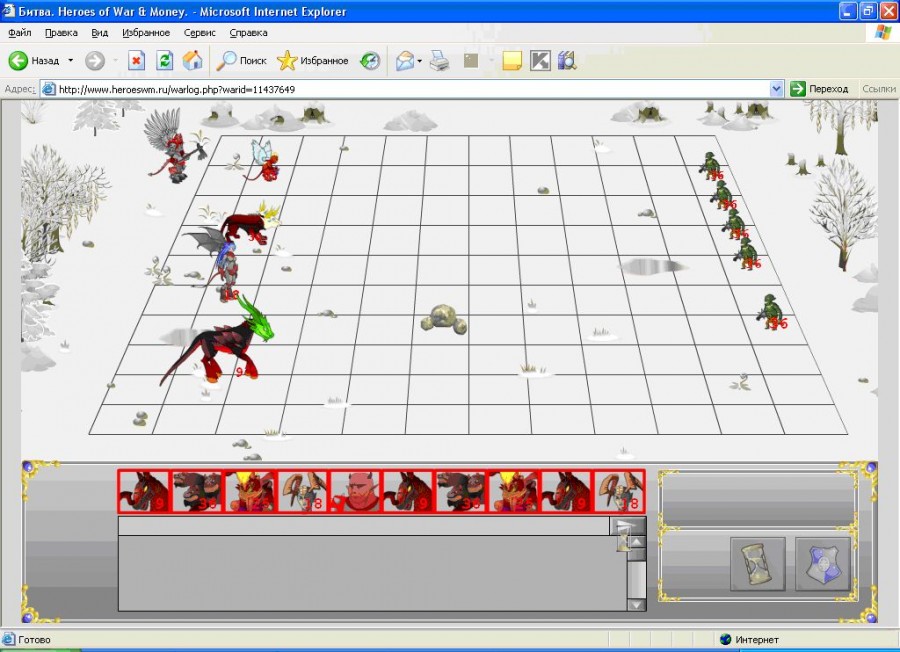
Task: Click the K toolbar icon
Action: (540, 60)
